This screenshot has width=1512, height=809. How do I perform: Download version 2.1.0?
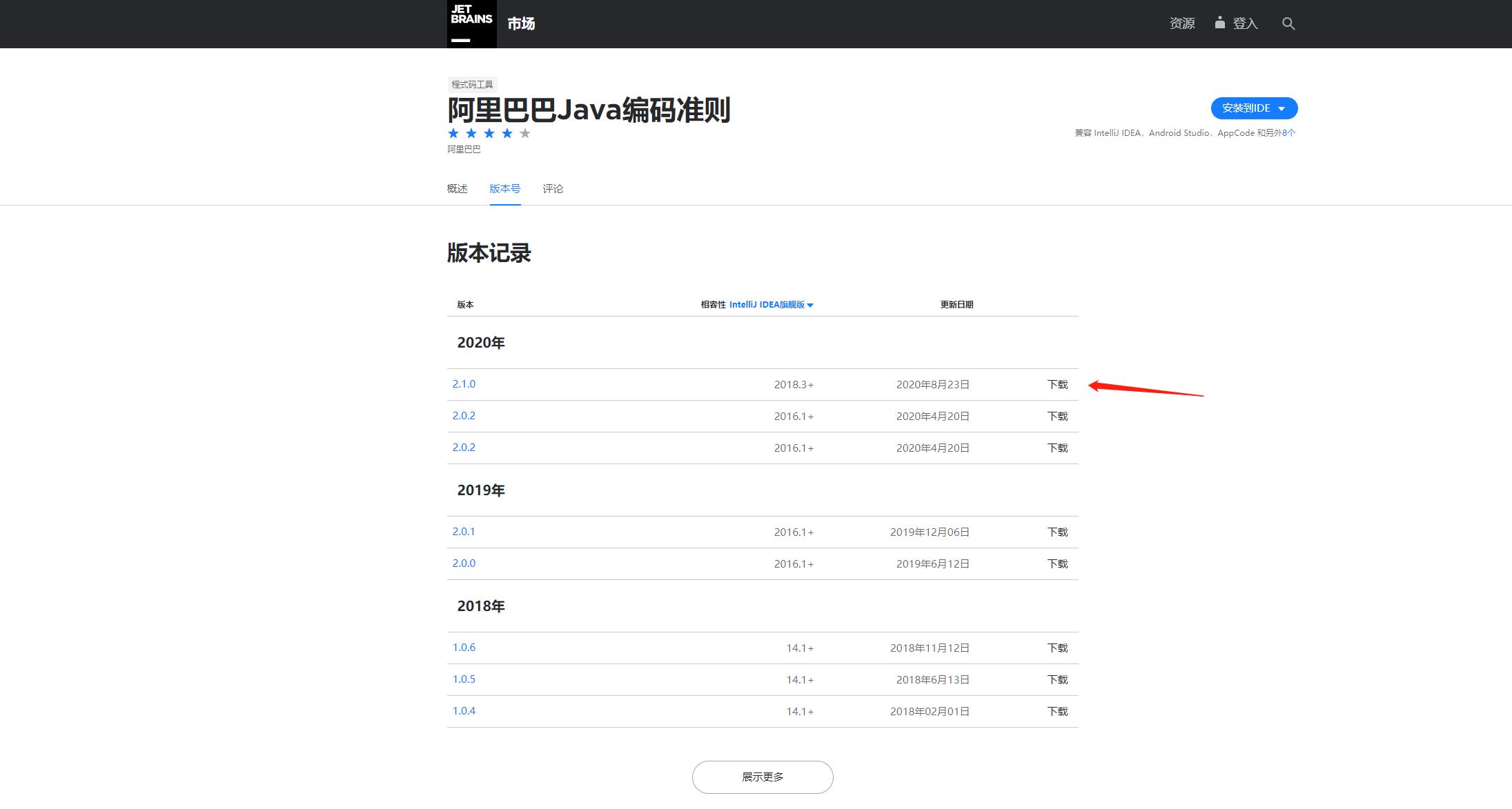1057,385
